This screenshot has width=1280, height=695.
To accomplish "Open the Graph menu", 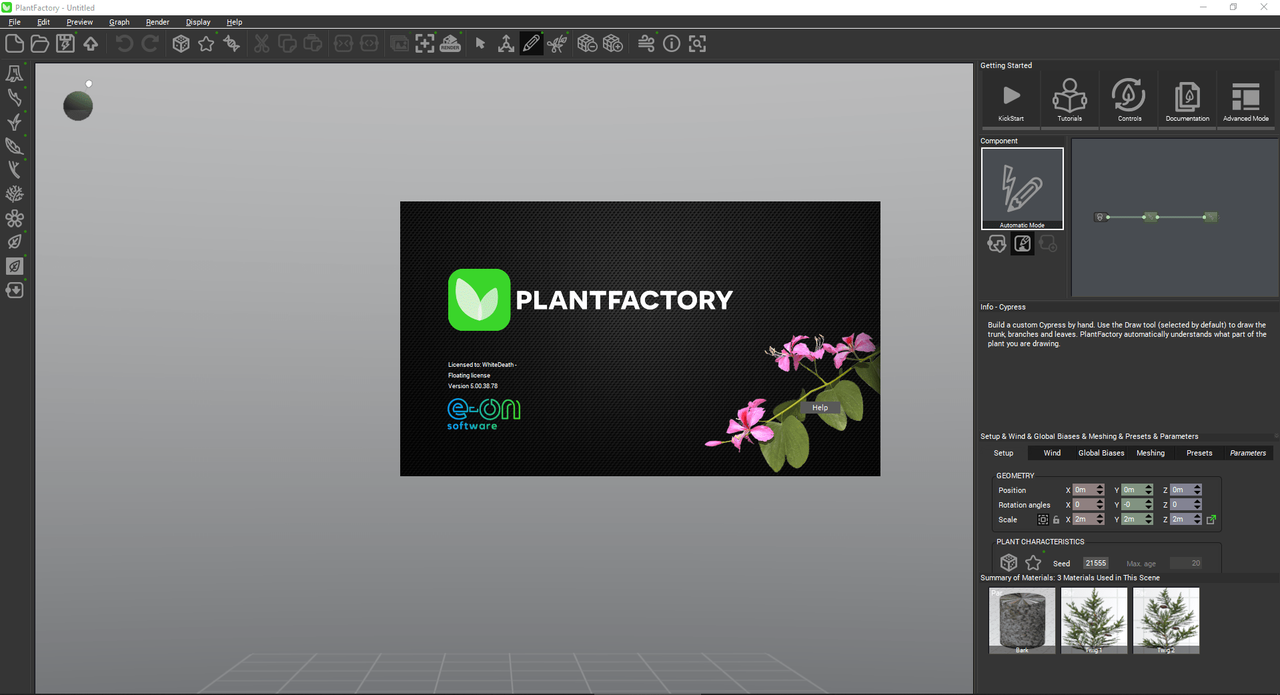I will [119, 22].
